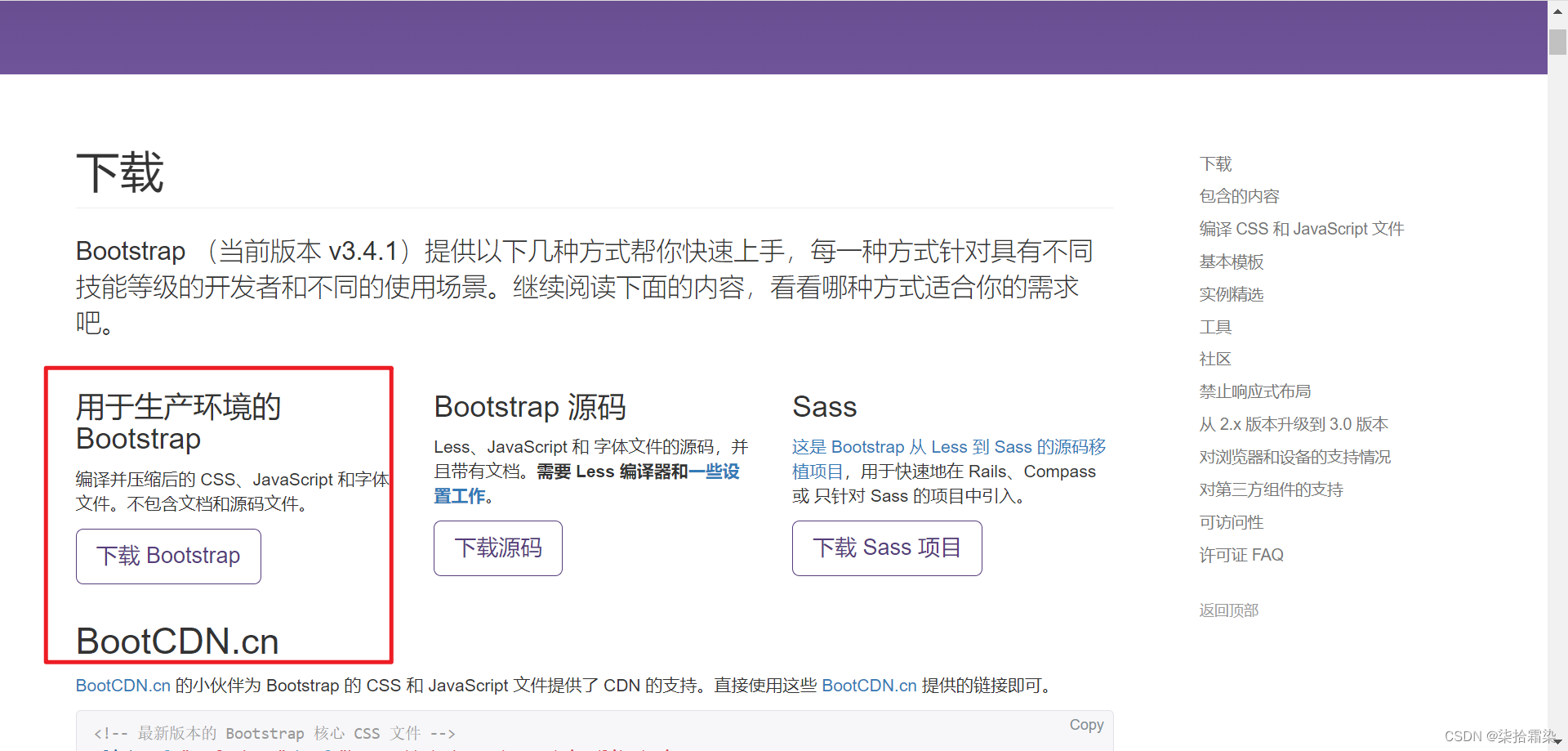Copy the CDN code snippet

[1086, 725]
